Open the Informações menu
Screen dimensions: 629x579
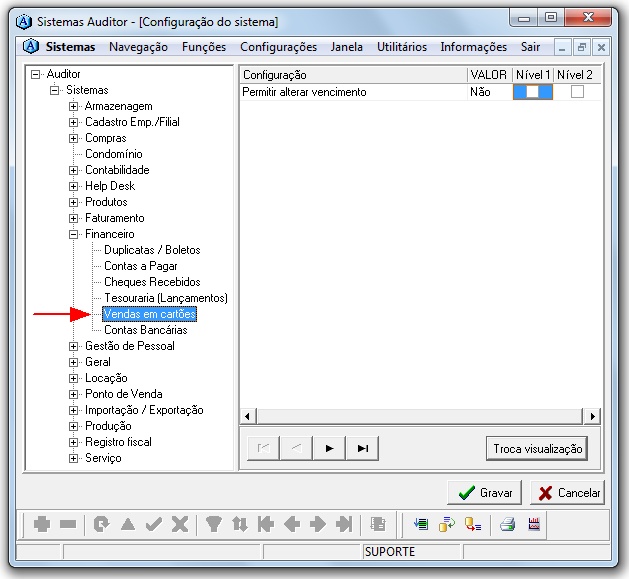coord(474,47)
